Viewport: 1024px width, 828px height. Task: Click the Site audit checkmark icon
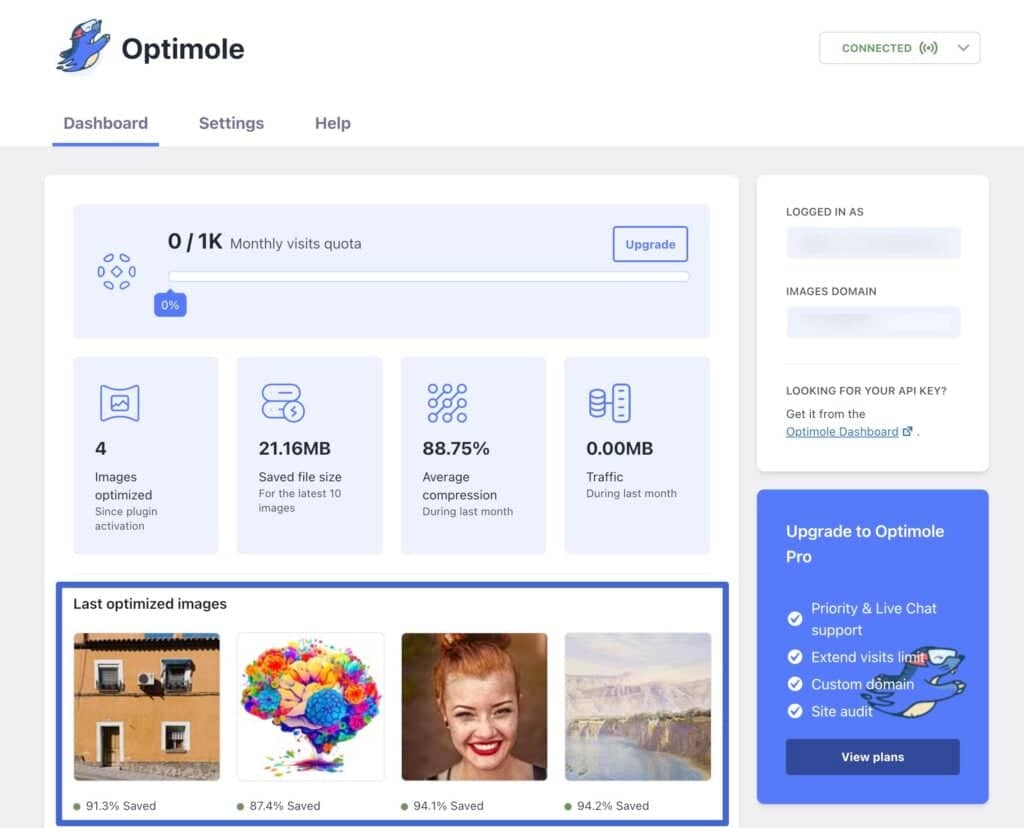795,711
